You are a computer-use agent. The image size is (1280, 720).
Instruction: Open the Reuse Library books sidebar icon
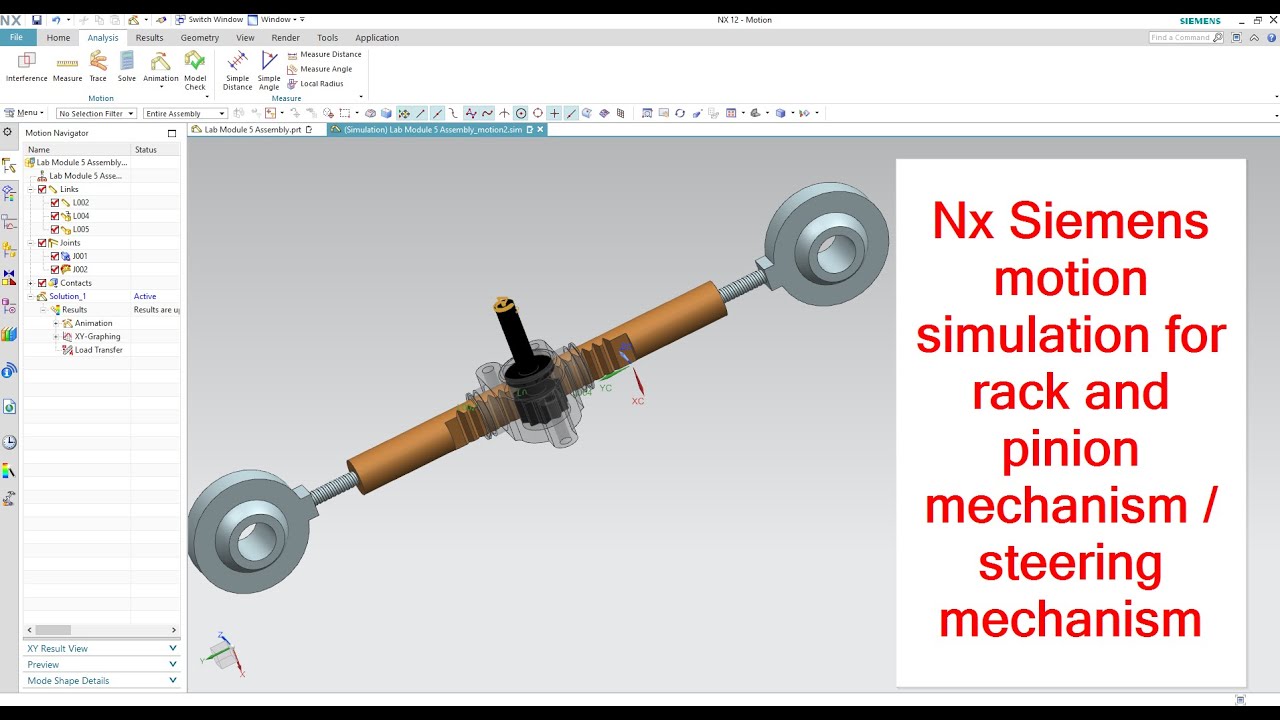point(9,334)
